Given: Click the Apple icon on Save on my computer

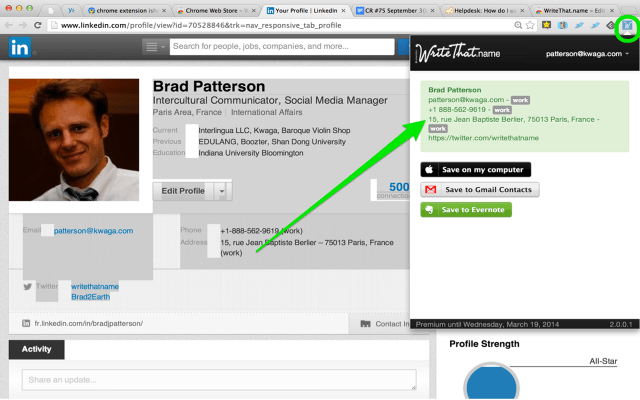Looking at the screenshot, I should pos(429,169).
